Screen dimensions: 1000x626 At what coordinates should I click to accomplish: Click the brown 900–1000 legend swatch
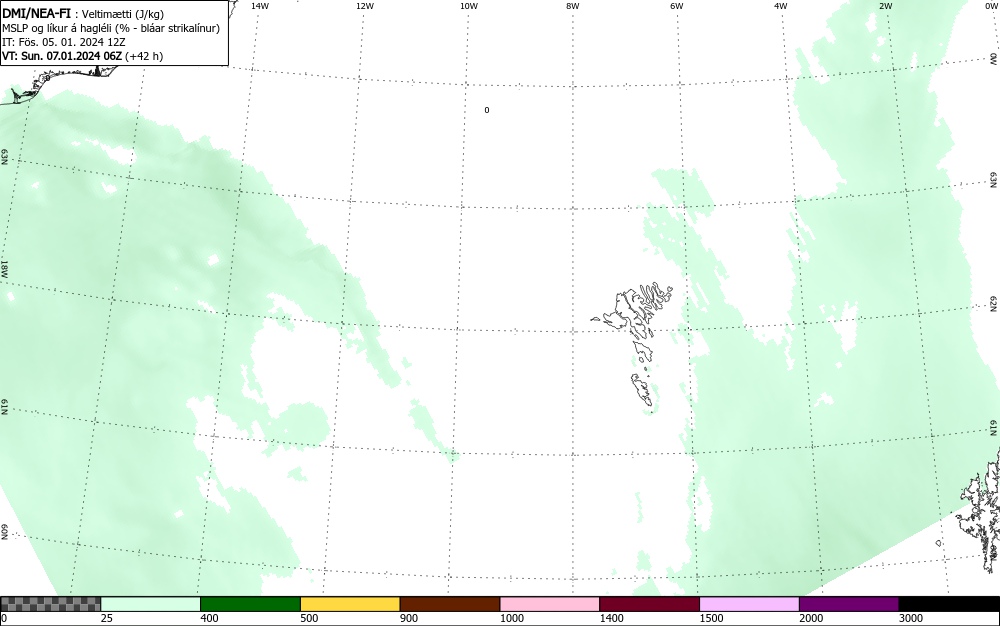450,604
